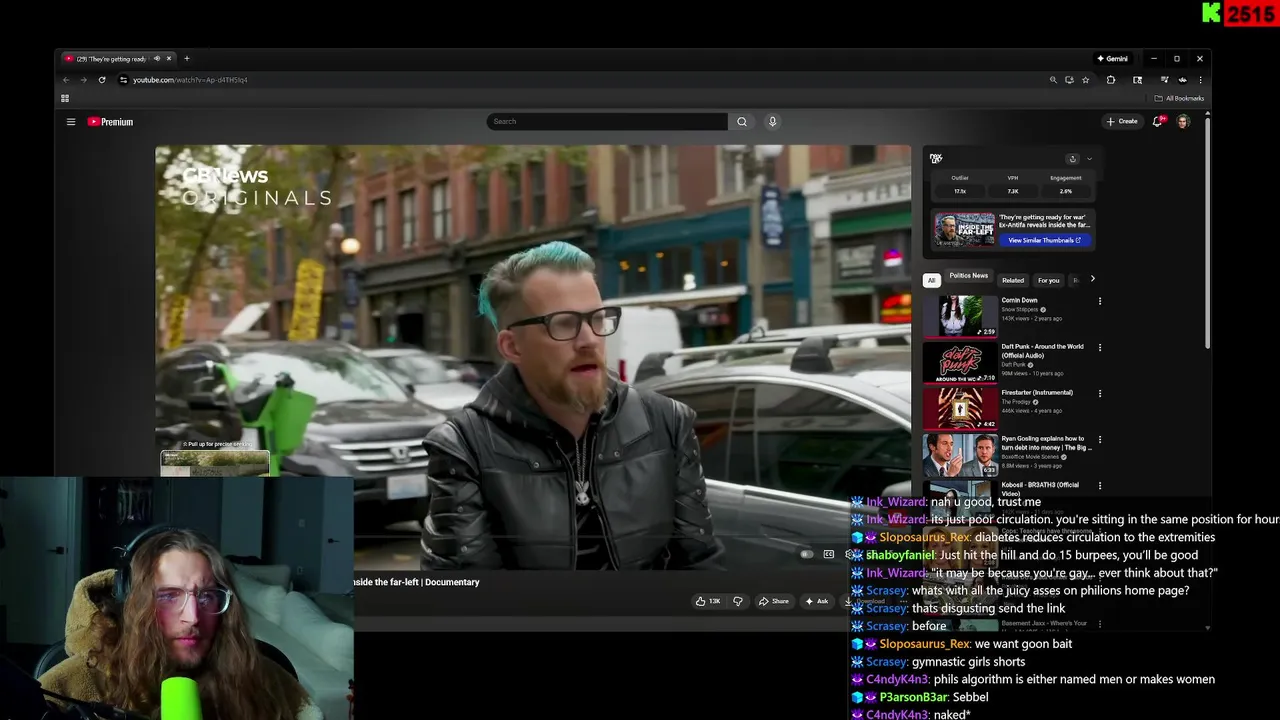Click install app icon in address bar
Screen dimensions: 1280x720
click(1069, 80)
